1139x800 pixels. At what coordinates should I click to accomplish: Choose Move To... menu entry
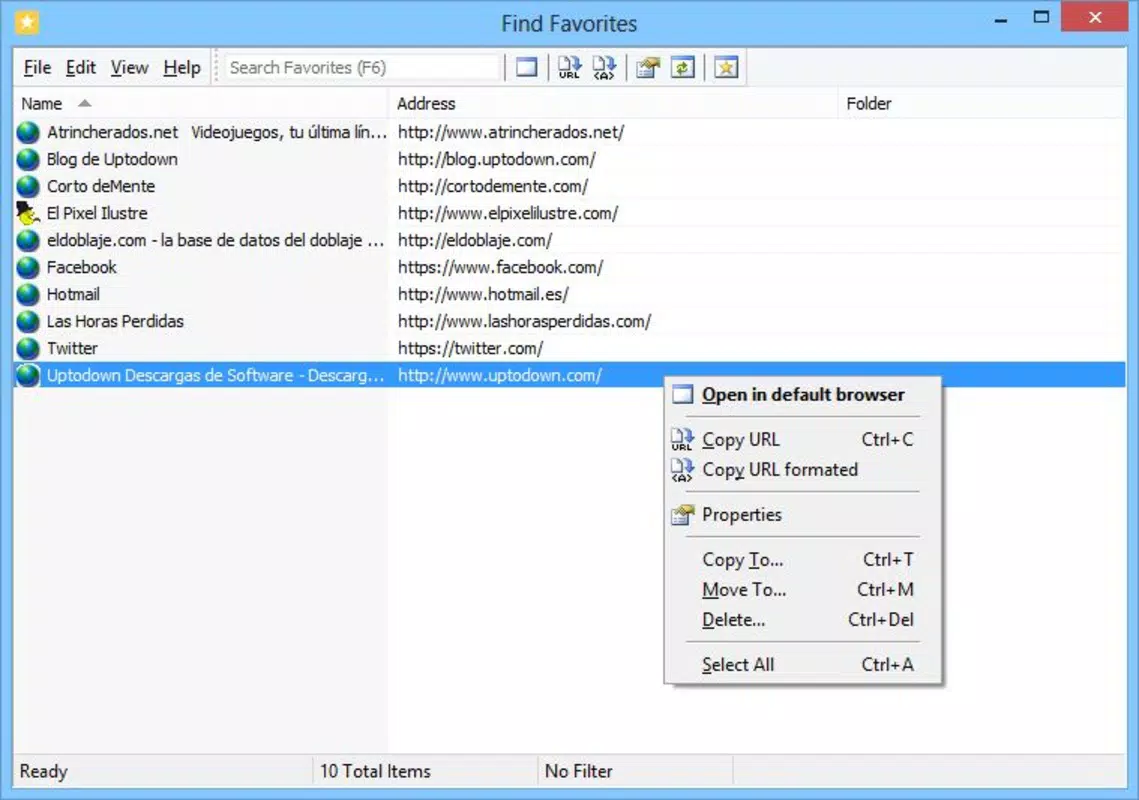pyautogui.click(x=803, y=589)
